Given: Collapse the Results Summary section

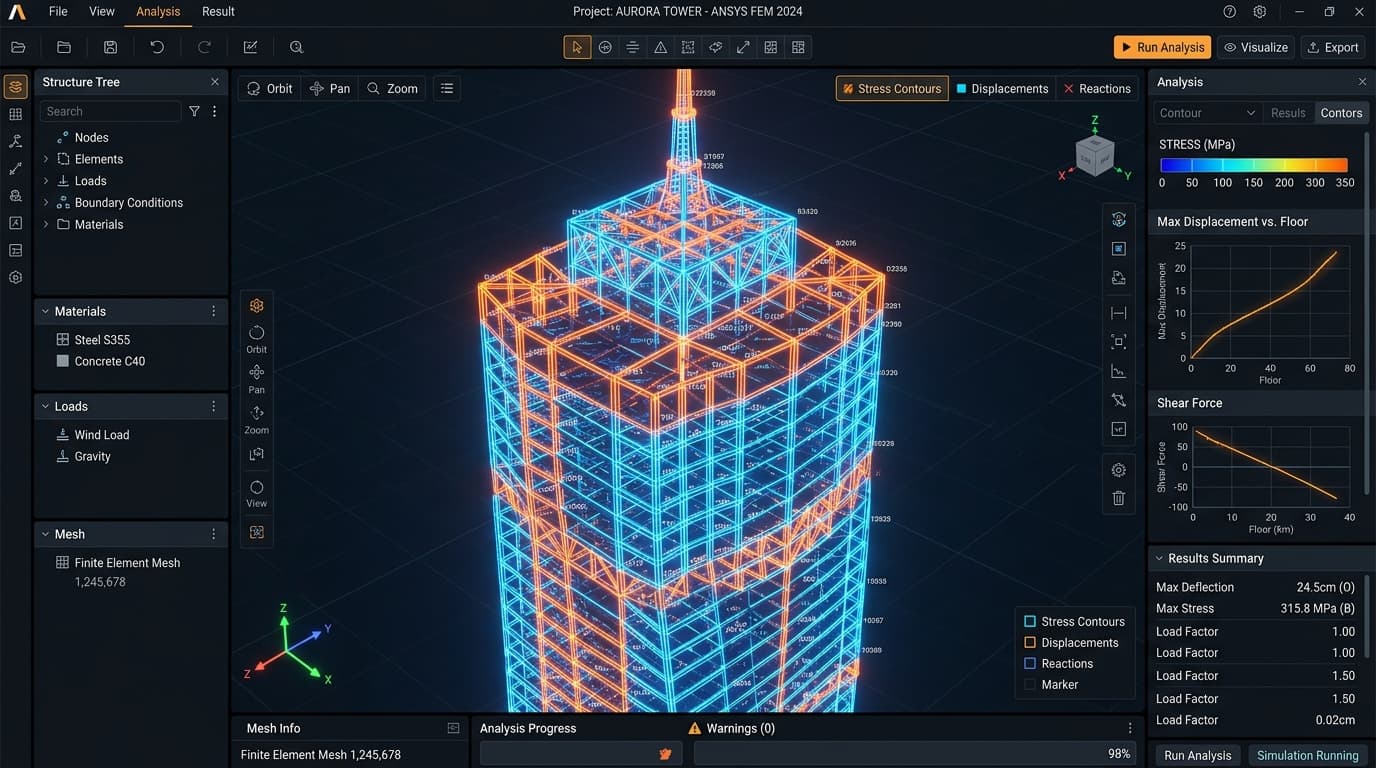Looking at the screenshot, I should coord(1159,558).
